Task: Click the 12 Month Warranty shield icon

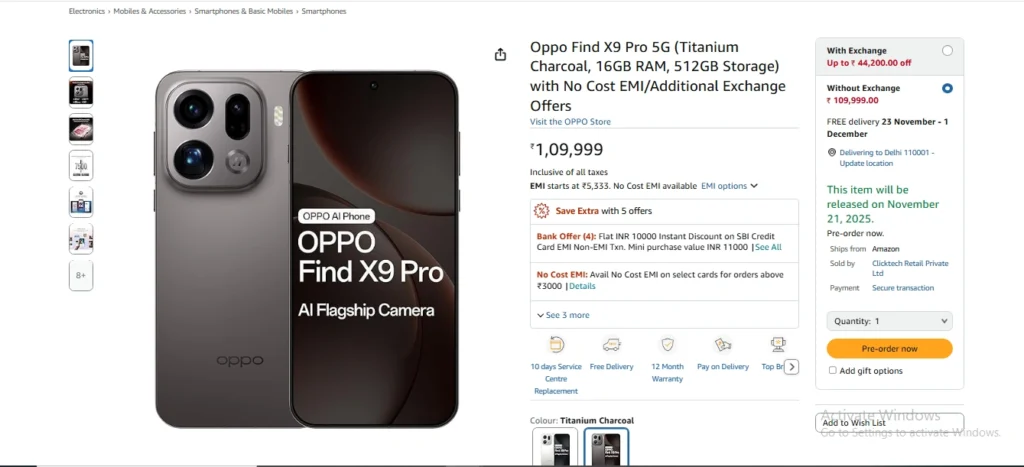Action: click(x=667, y=345)
